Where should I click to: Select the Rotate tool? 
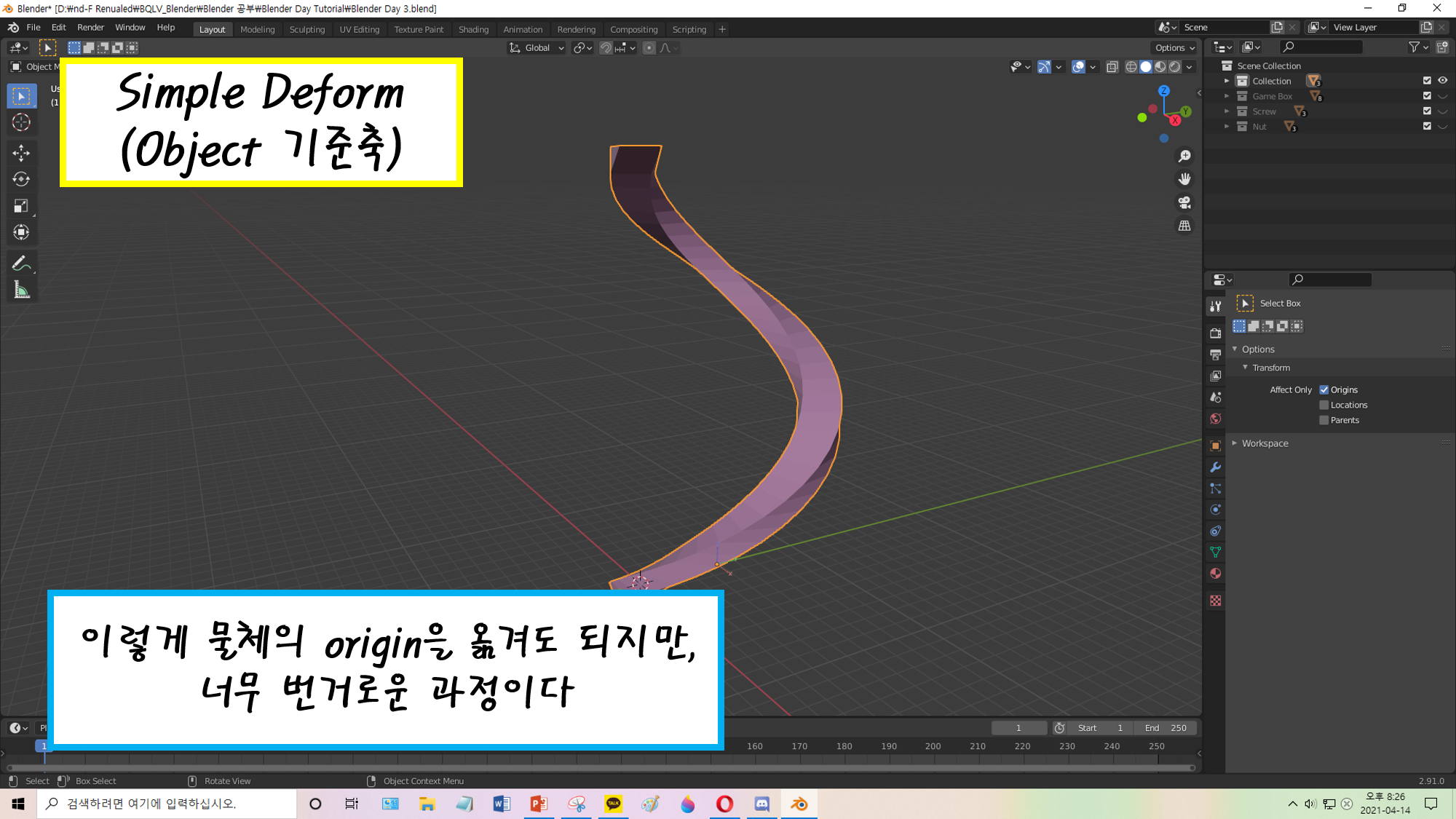point(21,179)
